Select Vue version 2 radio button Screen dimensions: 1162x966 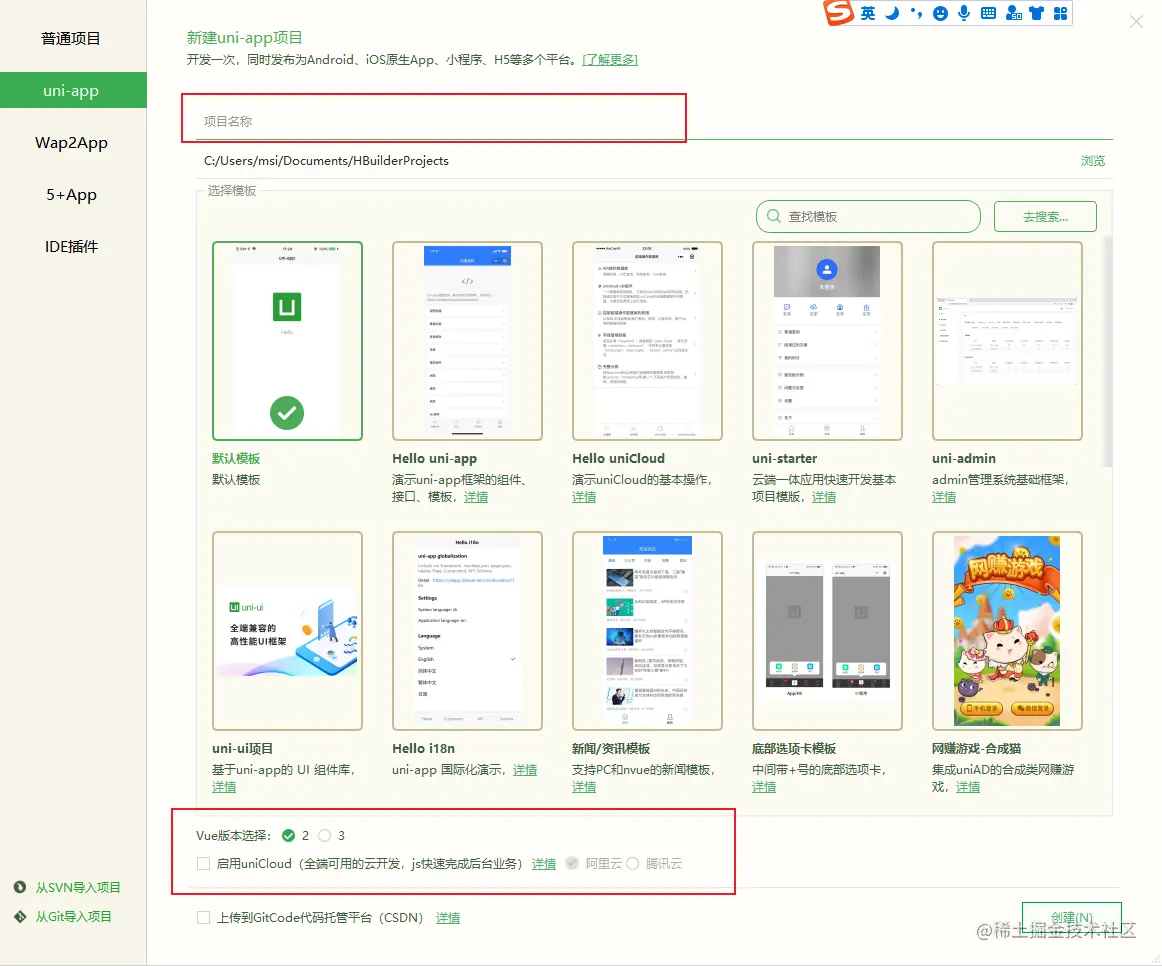coord(288,836)
